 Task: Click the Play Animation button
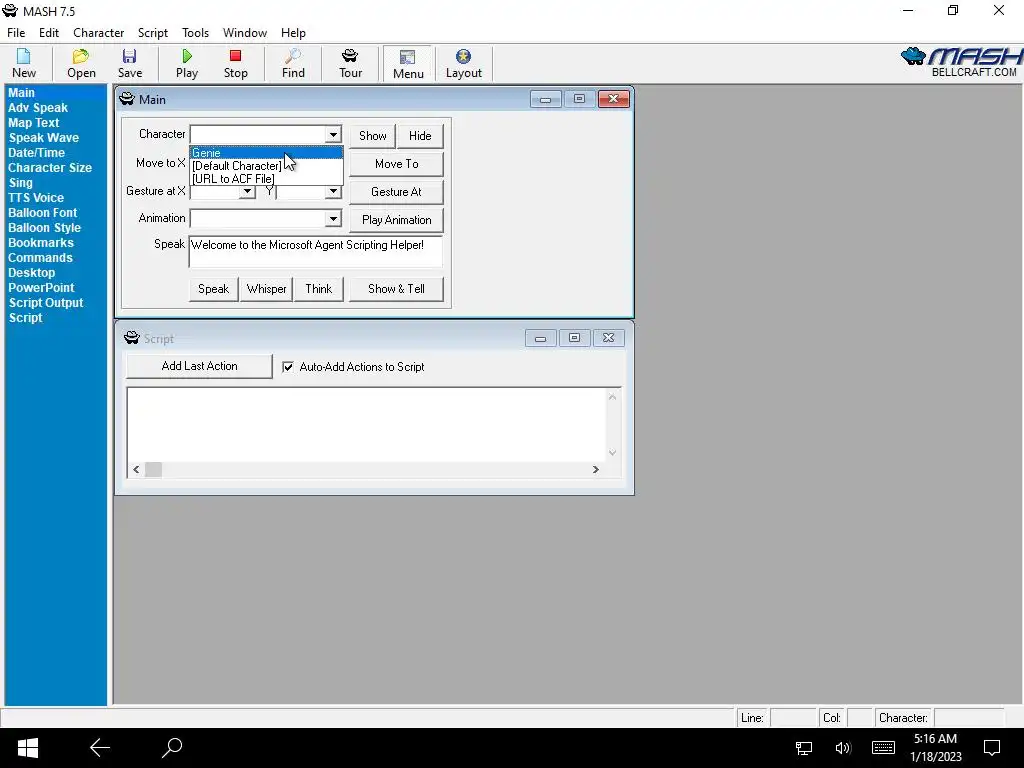[396, 220]
